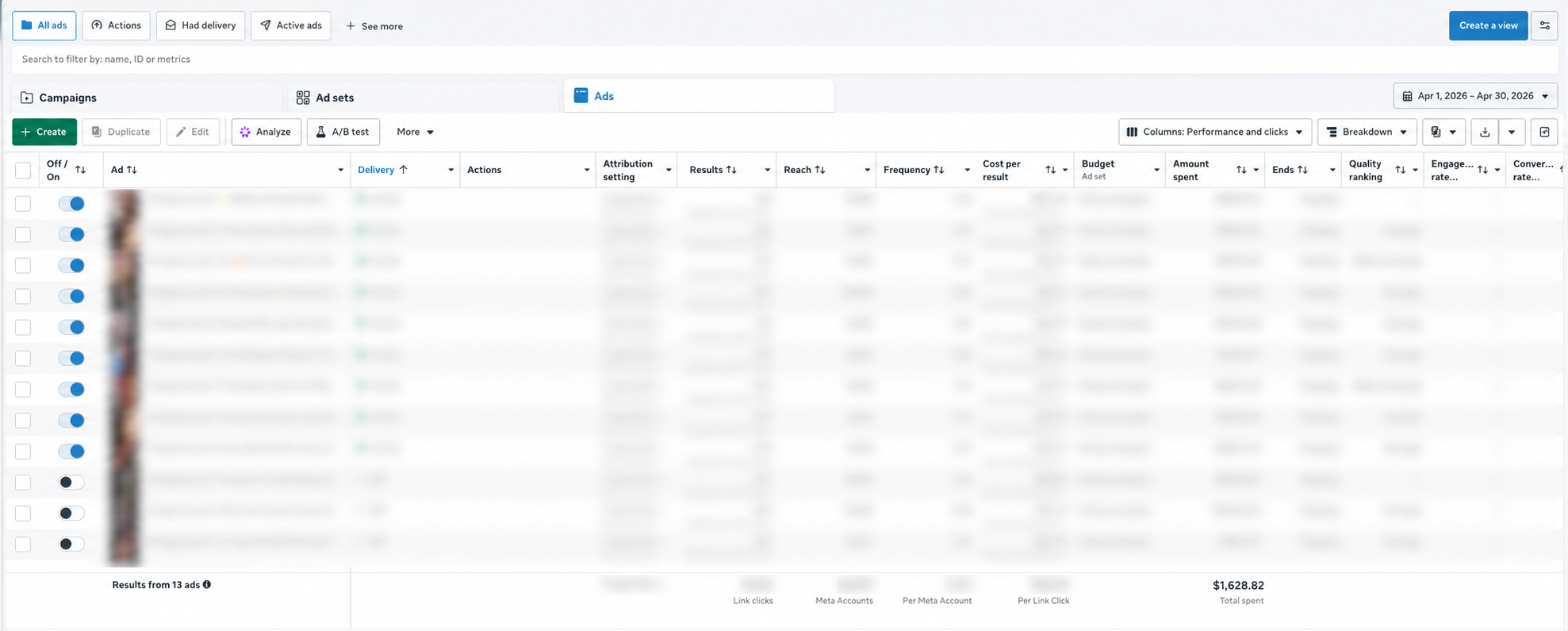1568x631 pixels.
Task: Sort by the Amount spent arrows
Action: point(1241,170)
